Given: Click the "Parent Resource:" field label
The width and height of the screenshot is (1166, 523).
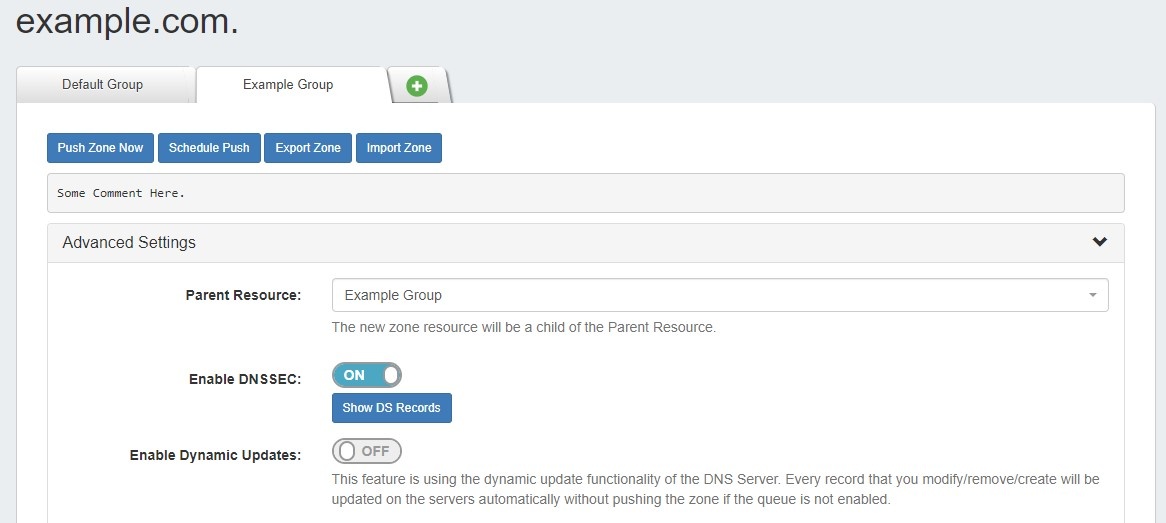Looking at the screenshot, I should point(243,295).
